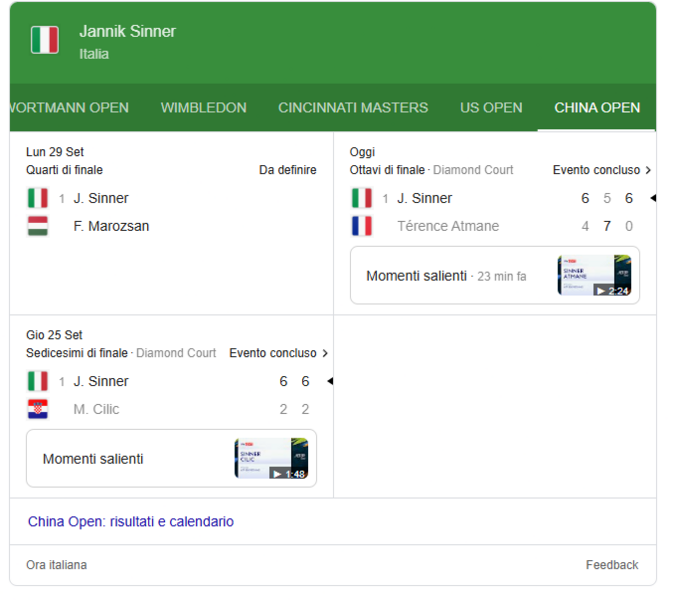Click France flag next to Térence Atmane
This screenshot has width=675, height=600.
(361, 226)
